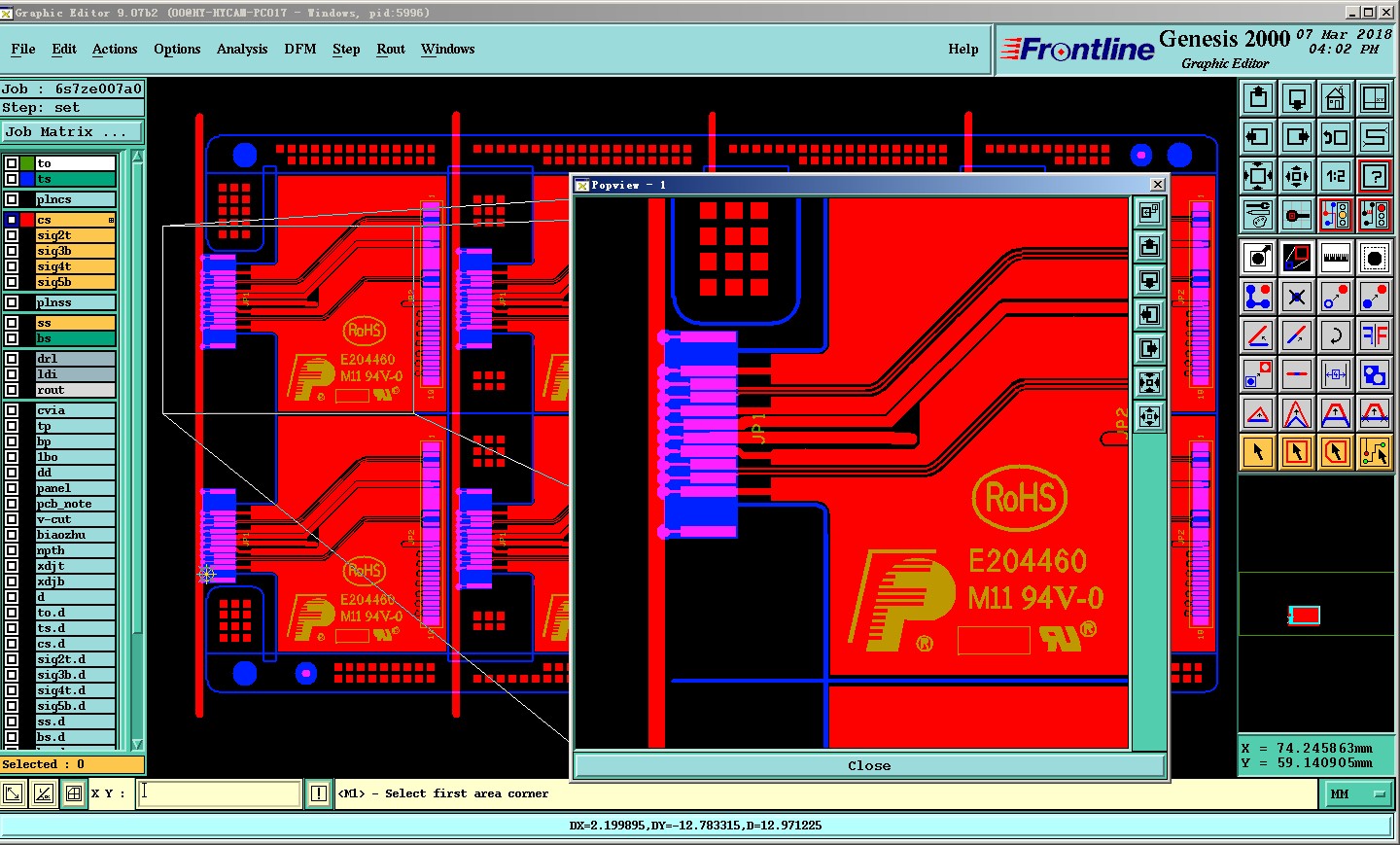Click the zoom in icon in main toolbar
This screenshot has height=845, width=1400.
(x=1259, y=176)
